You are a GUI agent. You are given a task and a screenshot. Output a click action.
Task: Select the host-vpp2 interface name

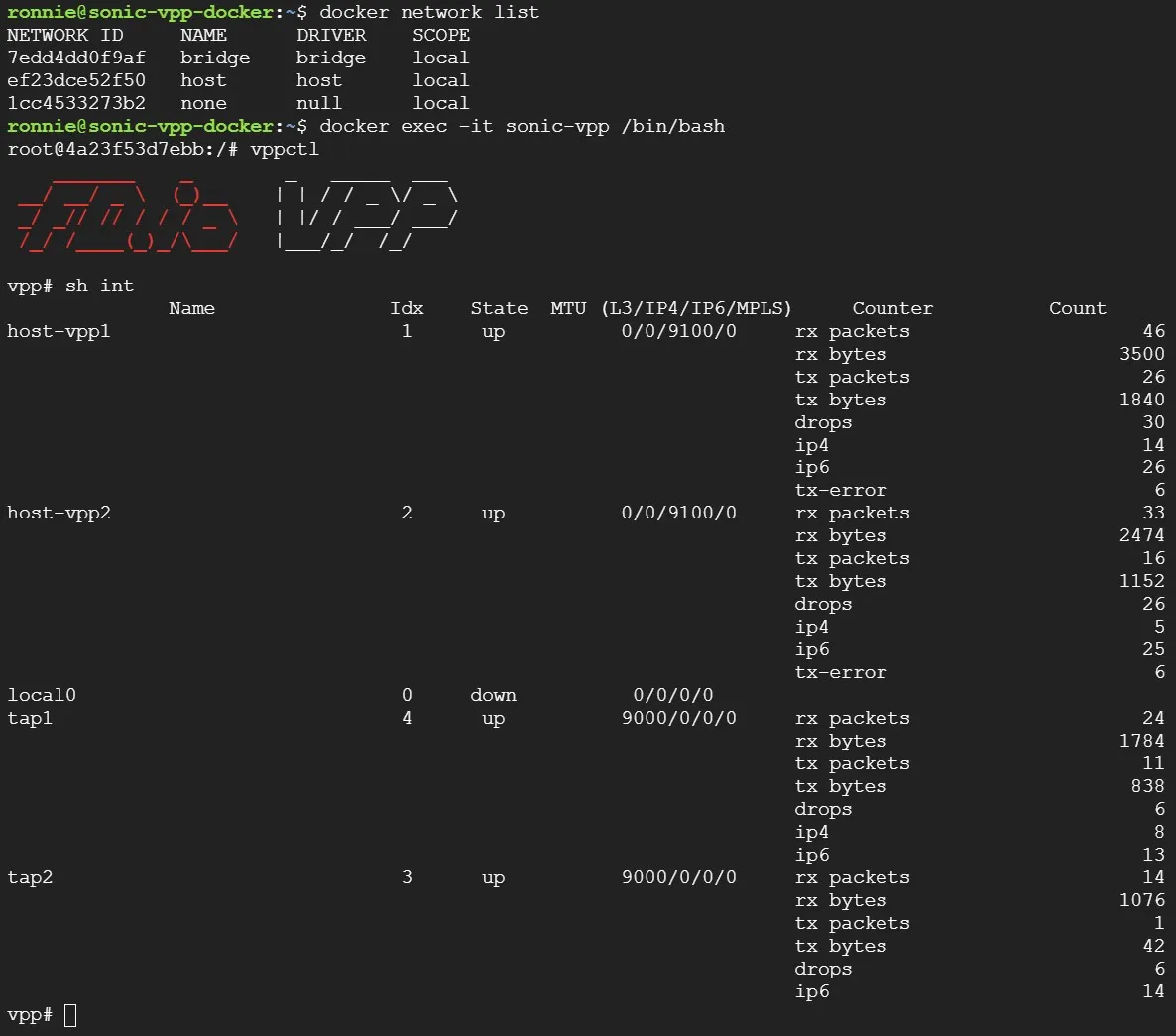pyautogui.click(x=58, y=513)
